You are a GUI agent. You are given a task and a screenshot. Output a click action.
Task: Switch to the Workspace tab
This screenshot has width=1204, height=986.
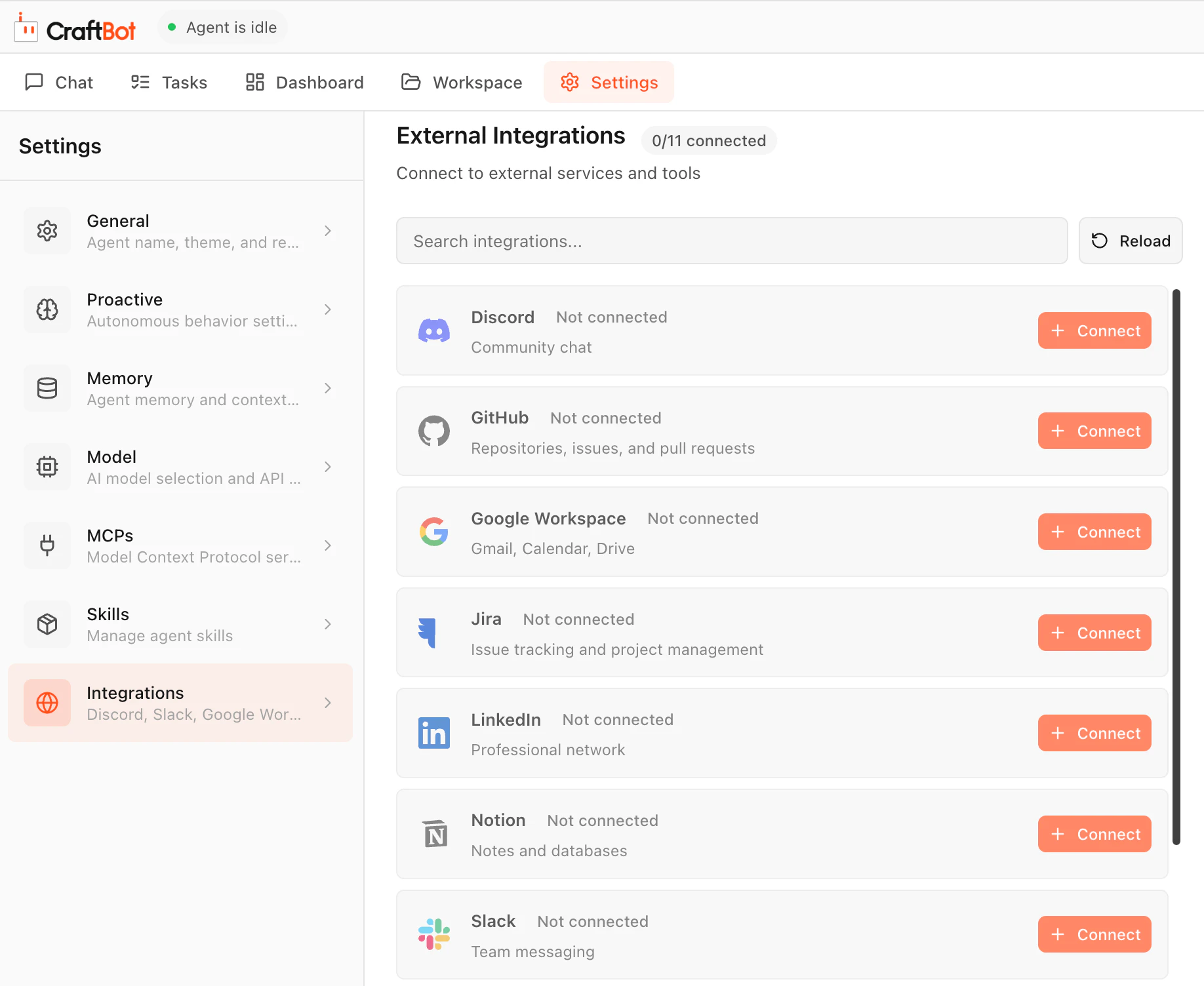[x=462, y=82]
